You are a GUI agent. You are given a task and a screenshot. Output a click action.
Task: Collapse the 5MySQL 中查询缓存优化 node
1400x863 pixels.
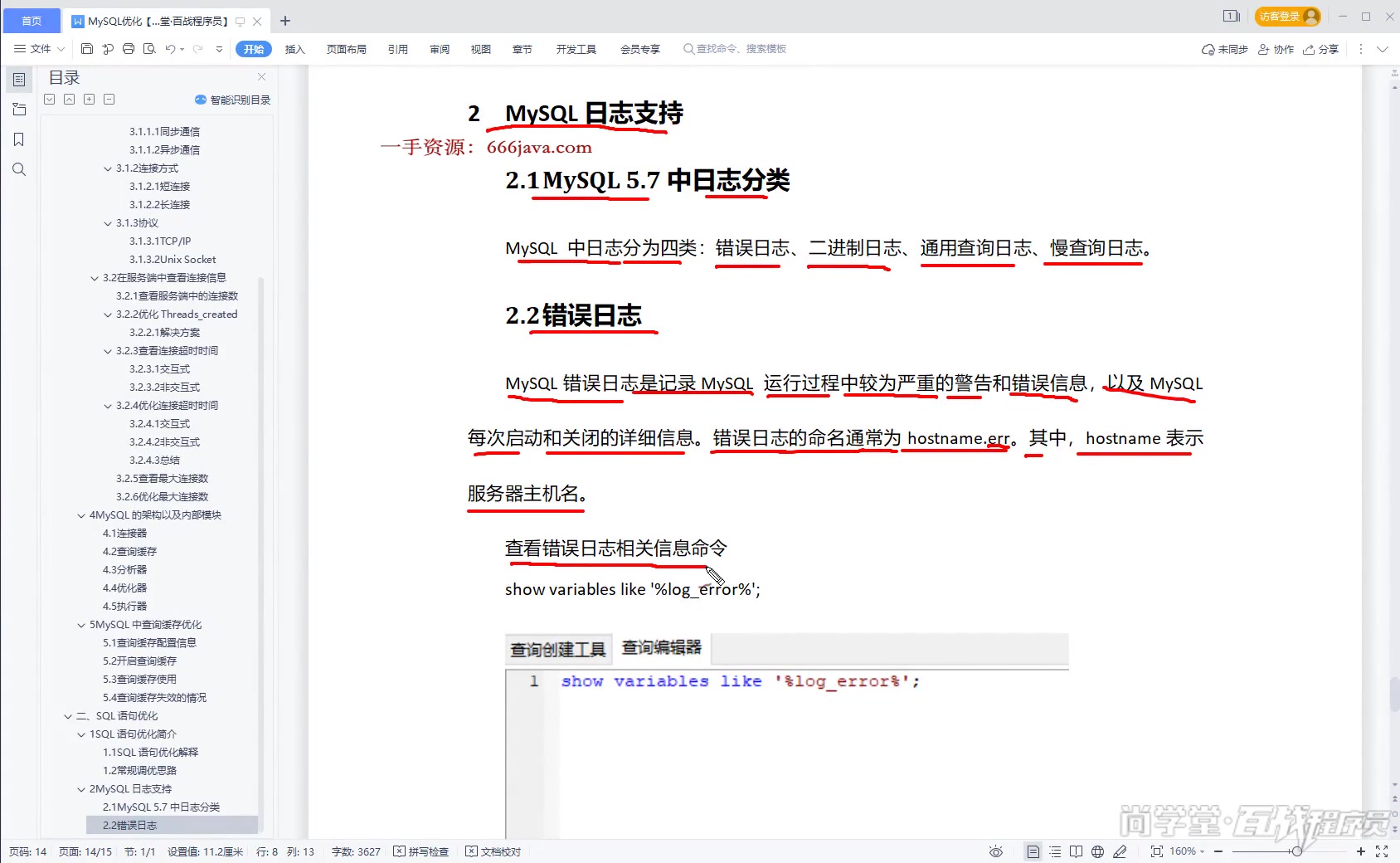pos(81,625)
